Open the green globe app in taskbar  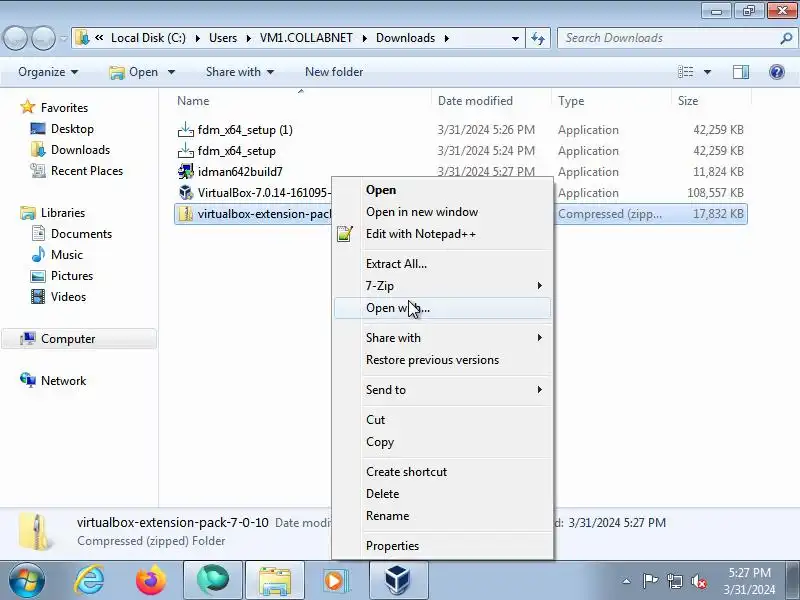[213, 580]
